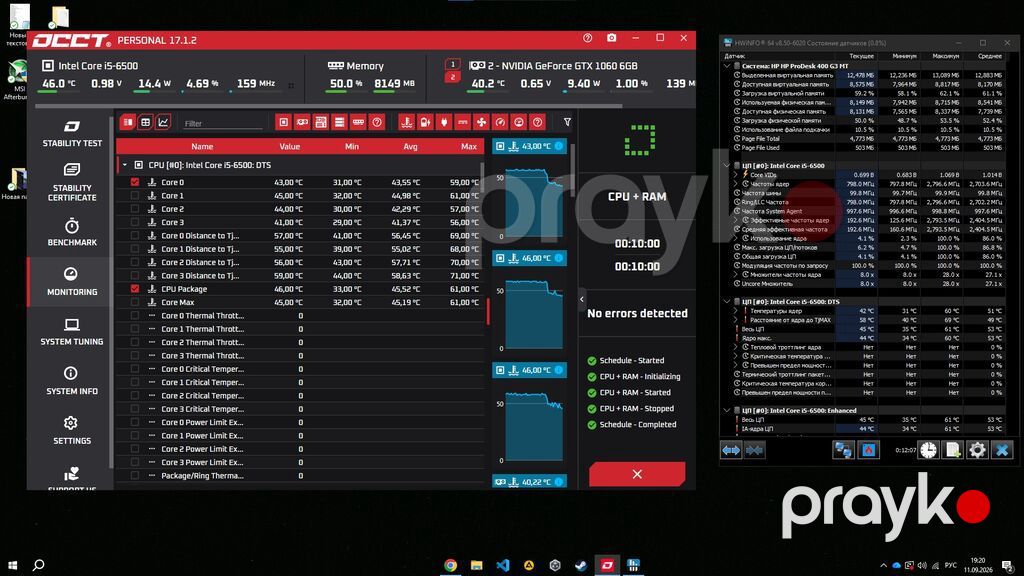
Task: Open HWiNFO settings gear icon
Action: pos(977,450)
